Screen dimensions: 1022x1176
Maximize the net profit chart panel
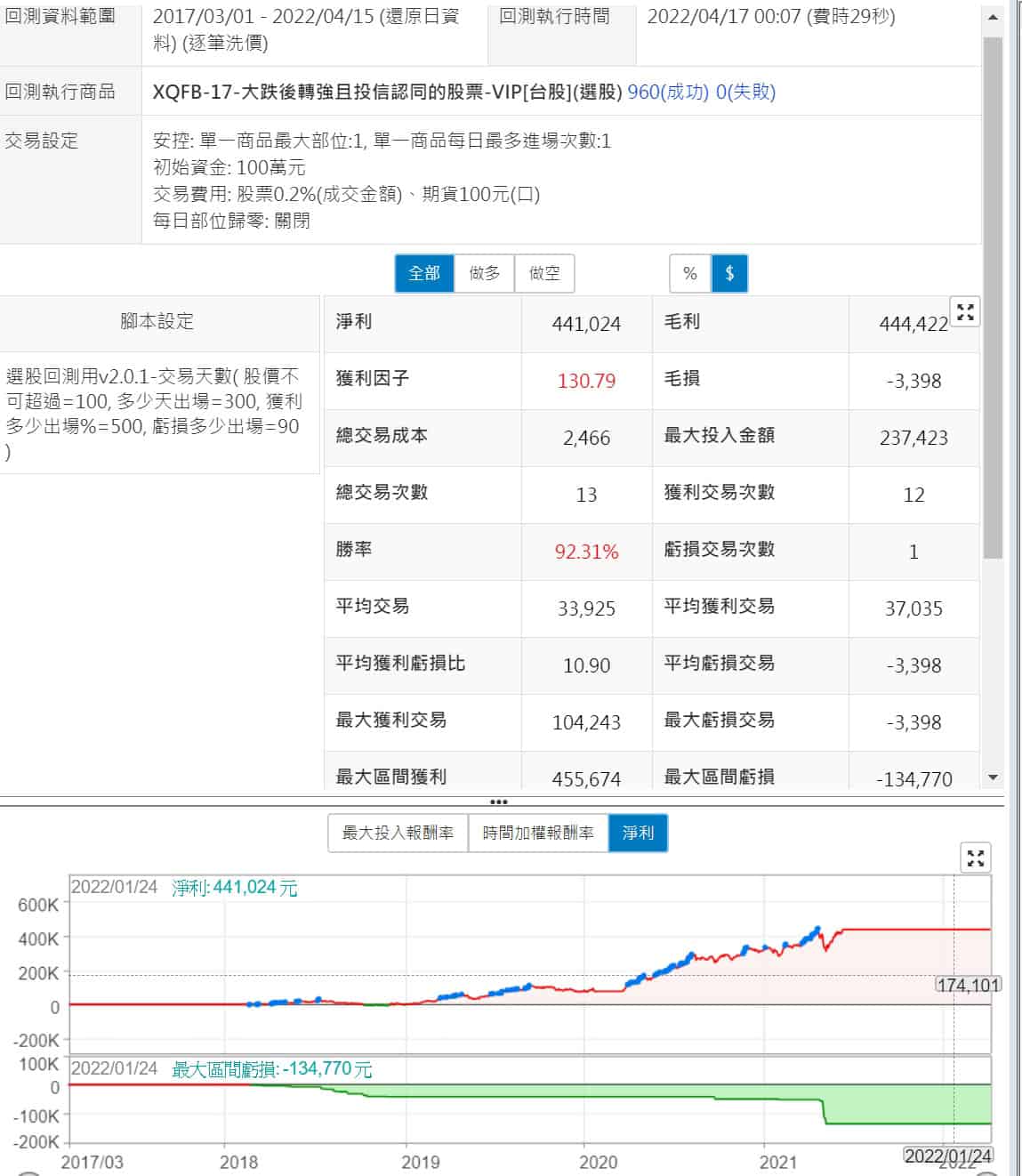coord(976,858)
